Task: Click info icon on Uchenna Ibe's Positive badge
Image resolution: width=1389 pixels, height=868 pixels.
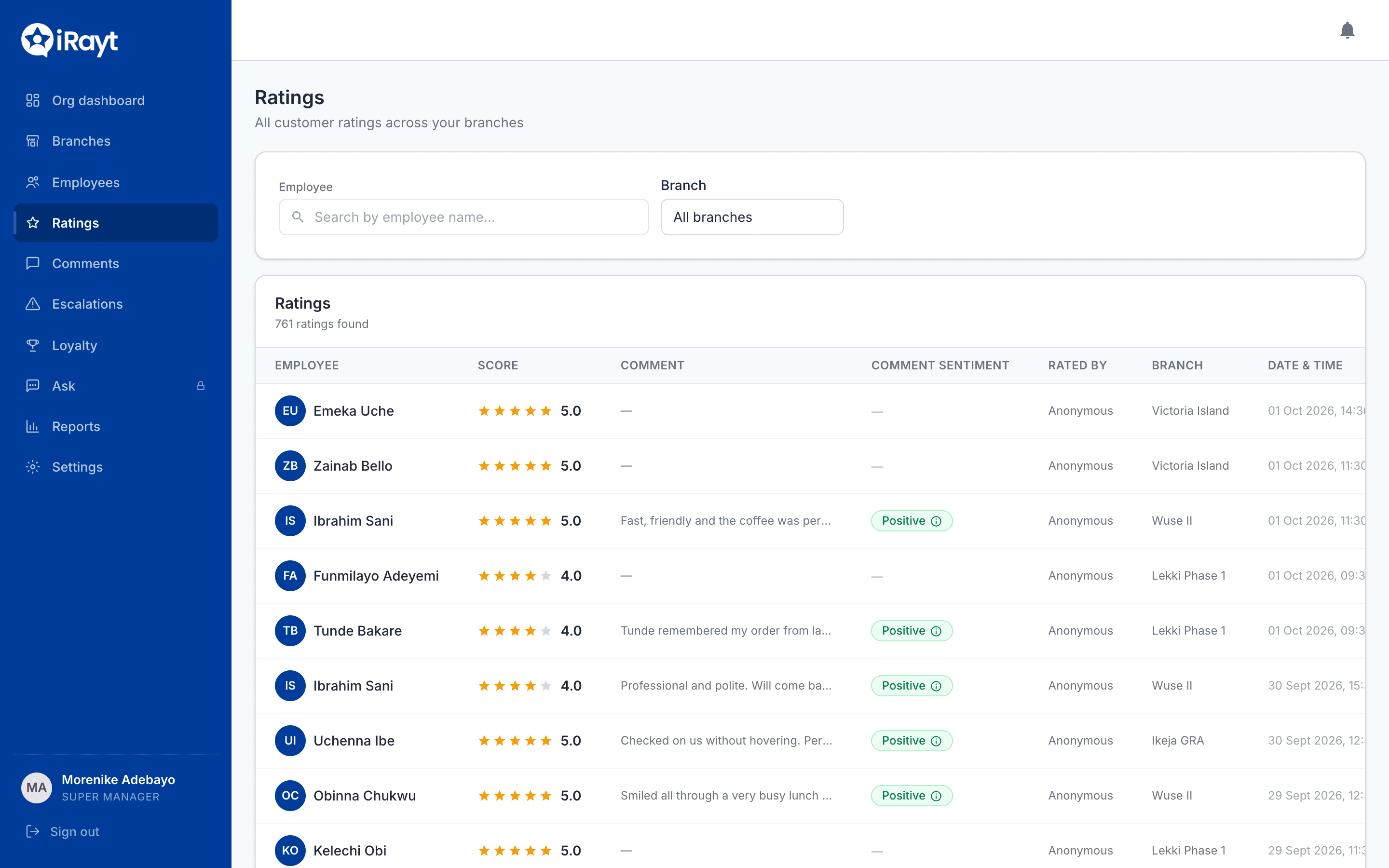Action: pyautogui.click(x=936, y=741)
